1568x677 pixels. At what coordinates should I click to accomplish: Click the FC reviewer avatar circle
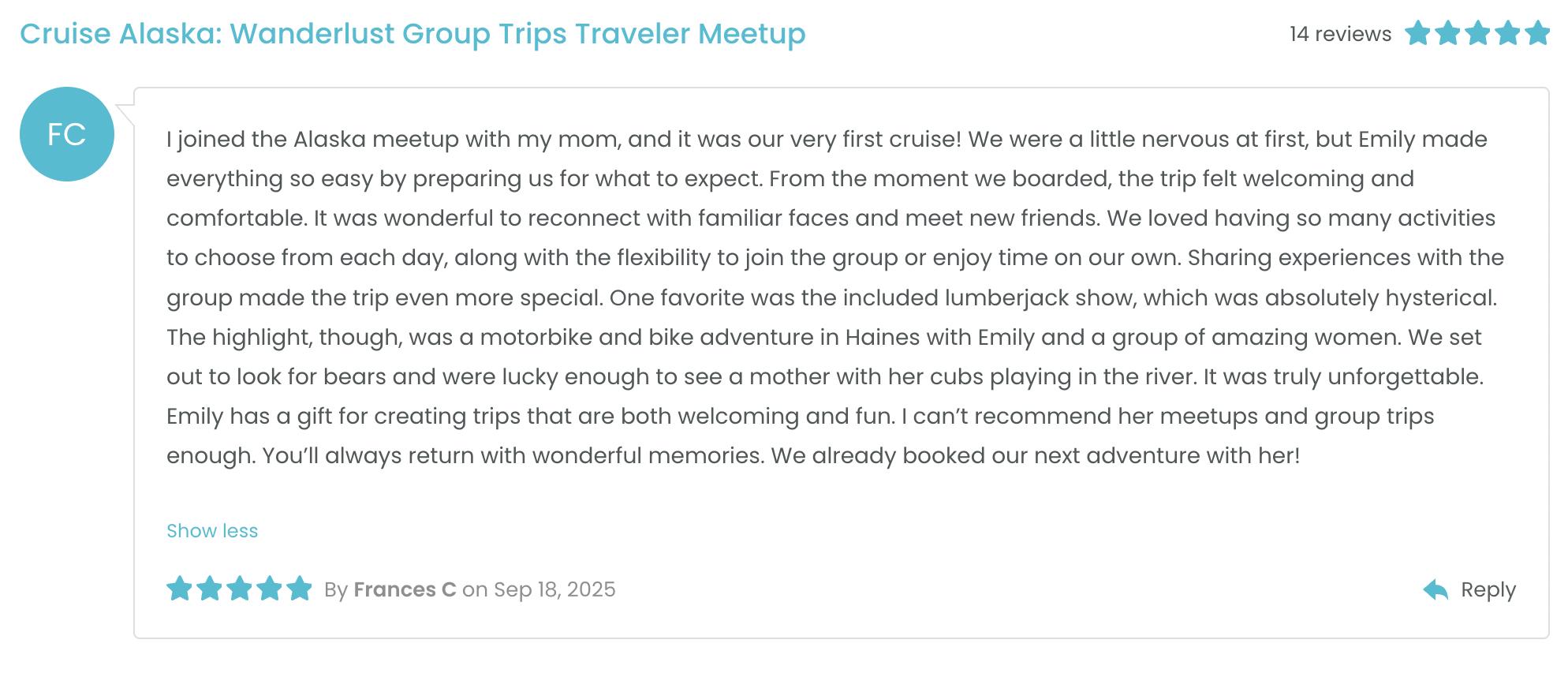point(67,134)
